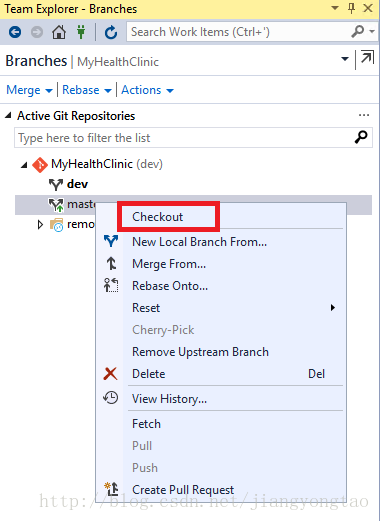Click the Type here to filter field
The height and width of the screenshot is (521, 380).
pyautogui.click(x=184, y=137)
